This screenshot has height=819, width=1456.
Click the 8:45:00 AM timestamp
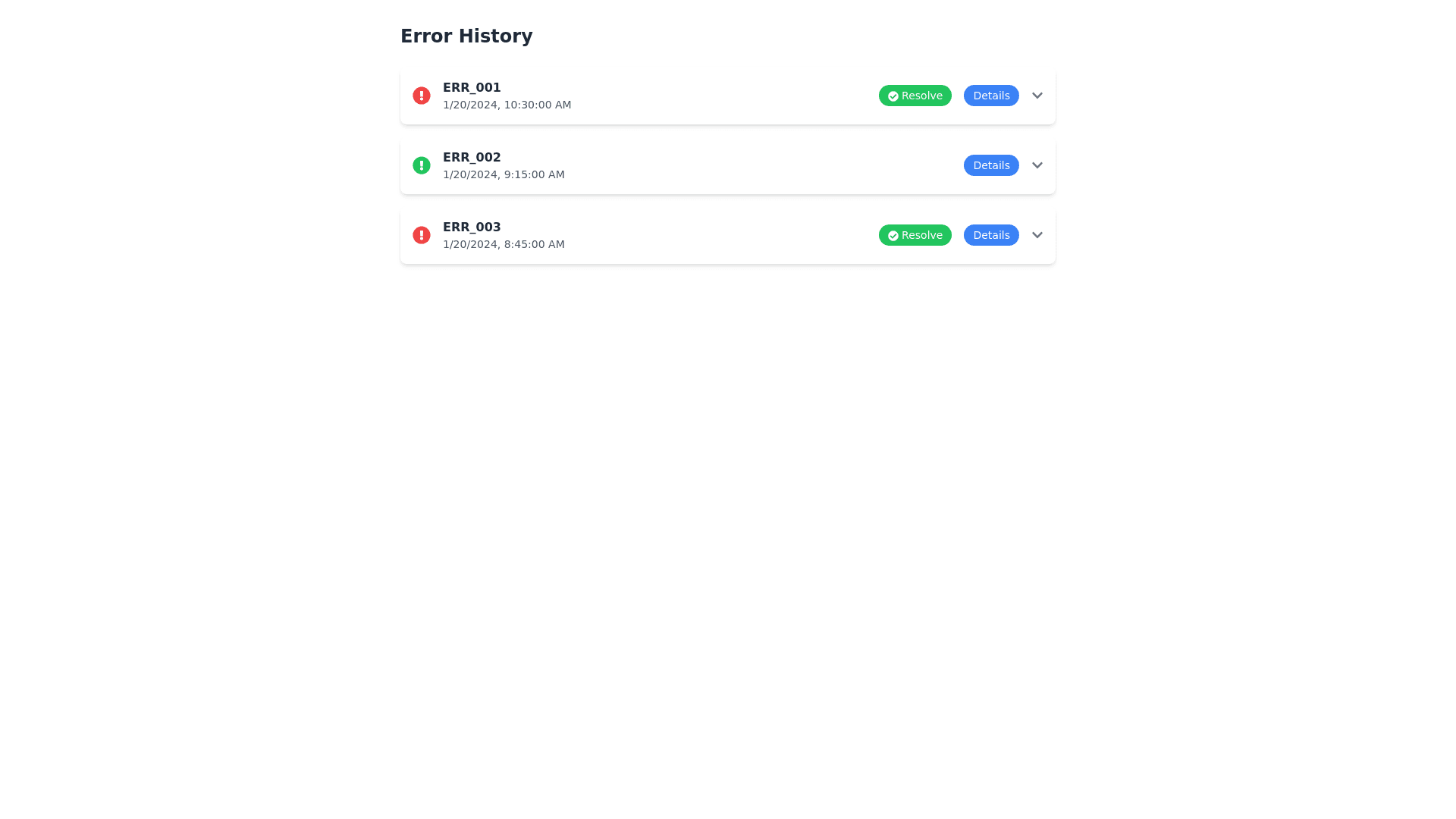(x=503, y=244)
